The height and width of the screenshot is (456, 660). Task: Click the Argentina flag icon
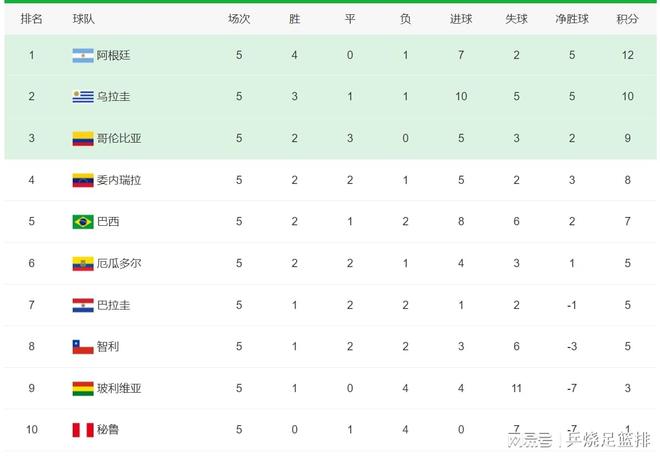83,55
